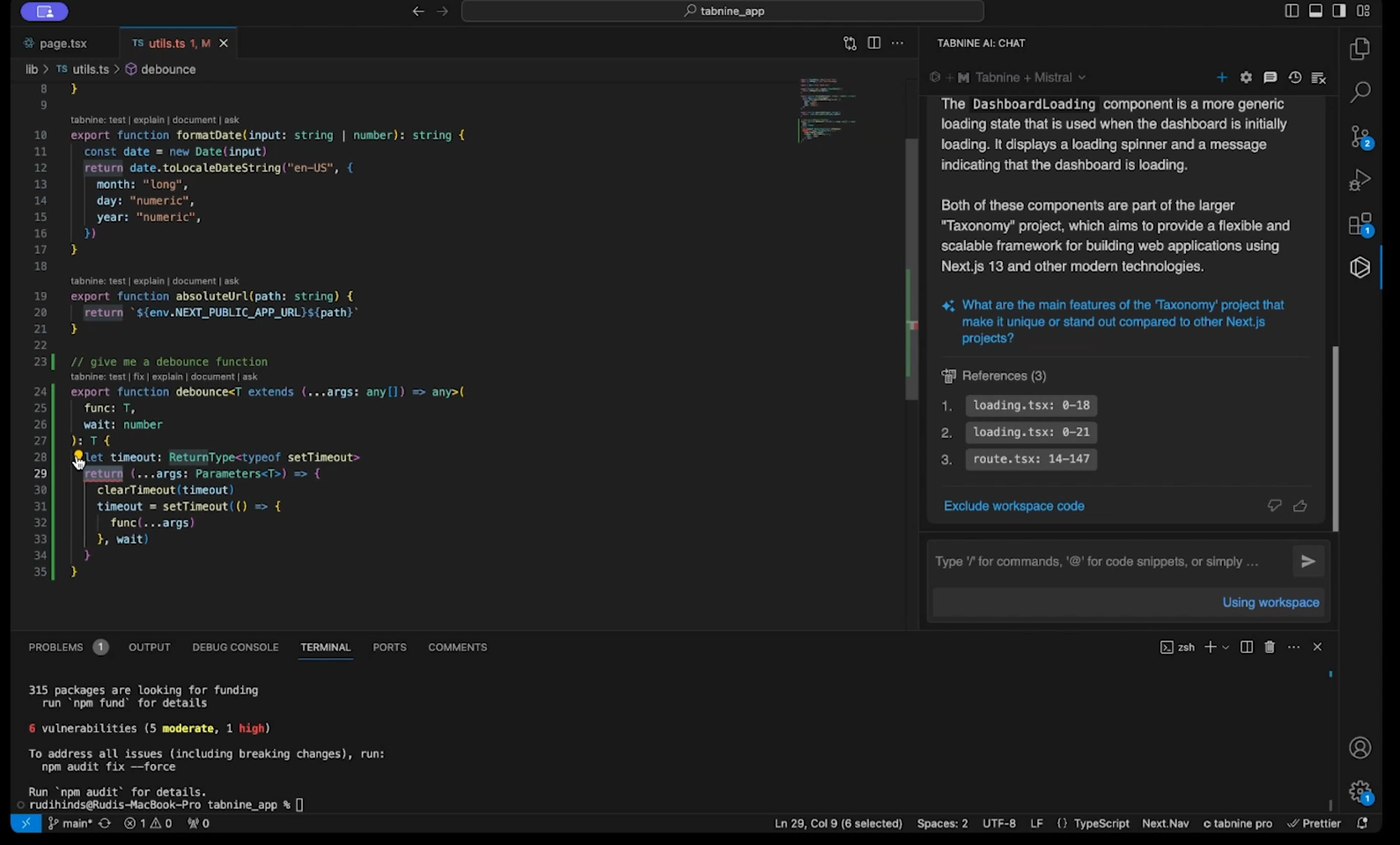Image resolution: width=1400 pixels, height=845 pixels.
Task: Open the Extensions view
Action: coord(1360,225)
